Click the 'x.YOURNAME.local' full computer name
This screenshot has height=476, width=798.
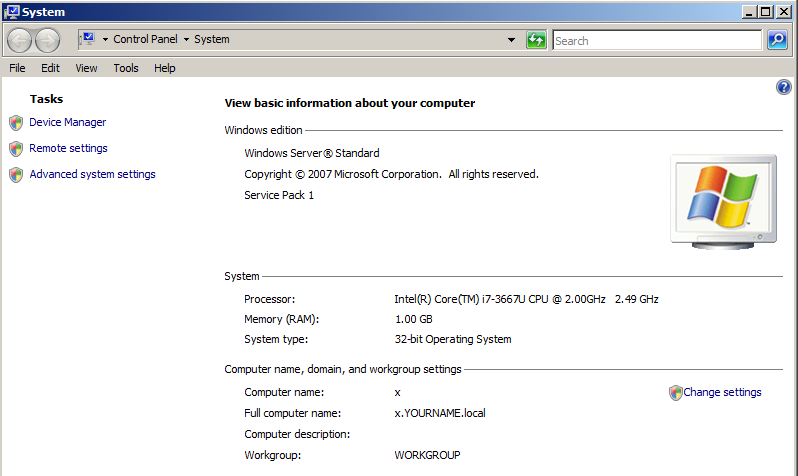point(440,413)
